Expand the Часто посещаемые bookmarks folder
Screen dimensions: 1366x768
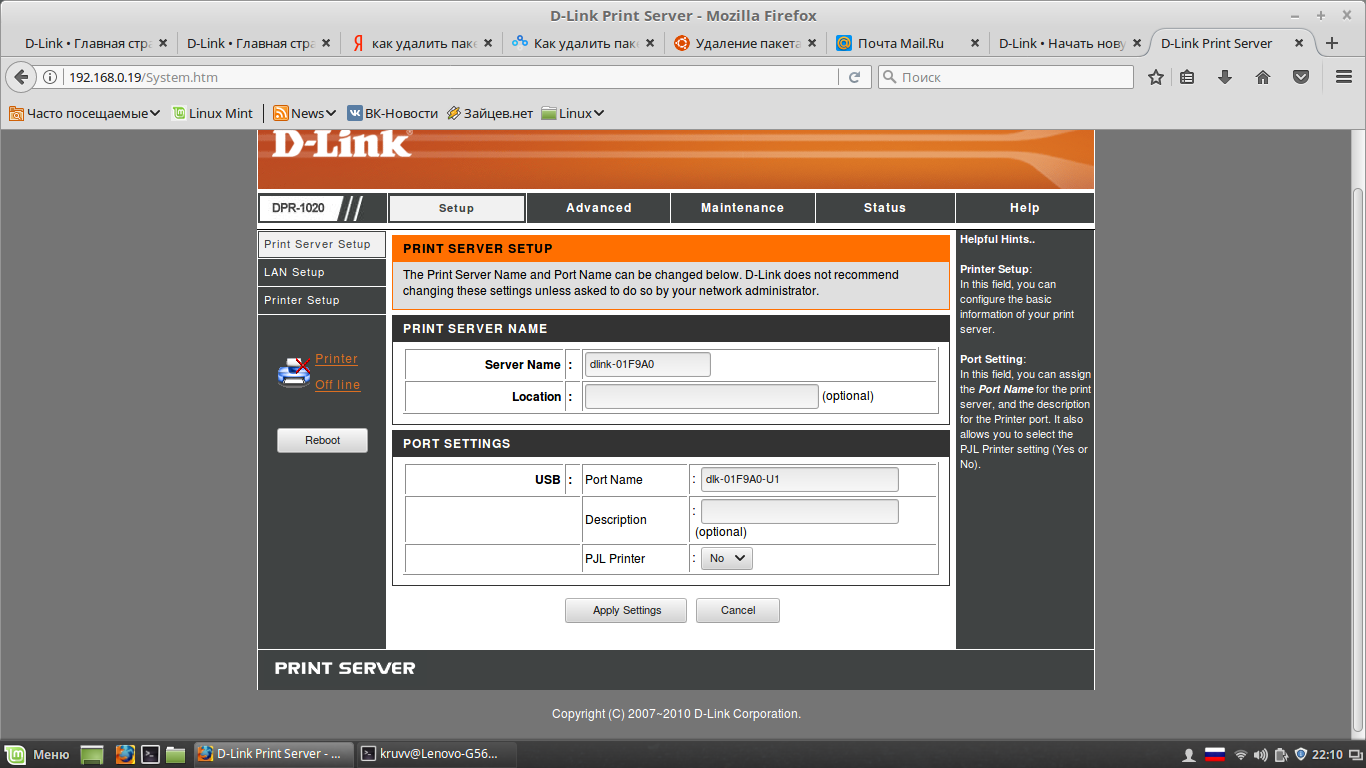[85, 113]
